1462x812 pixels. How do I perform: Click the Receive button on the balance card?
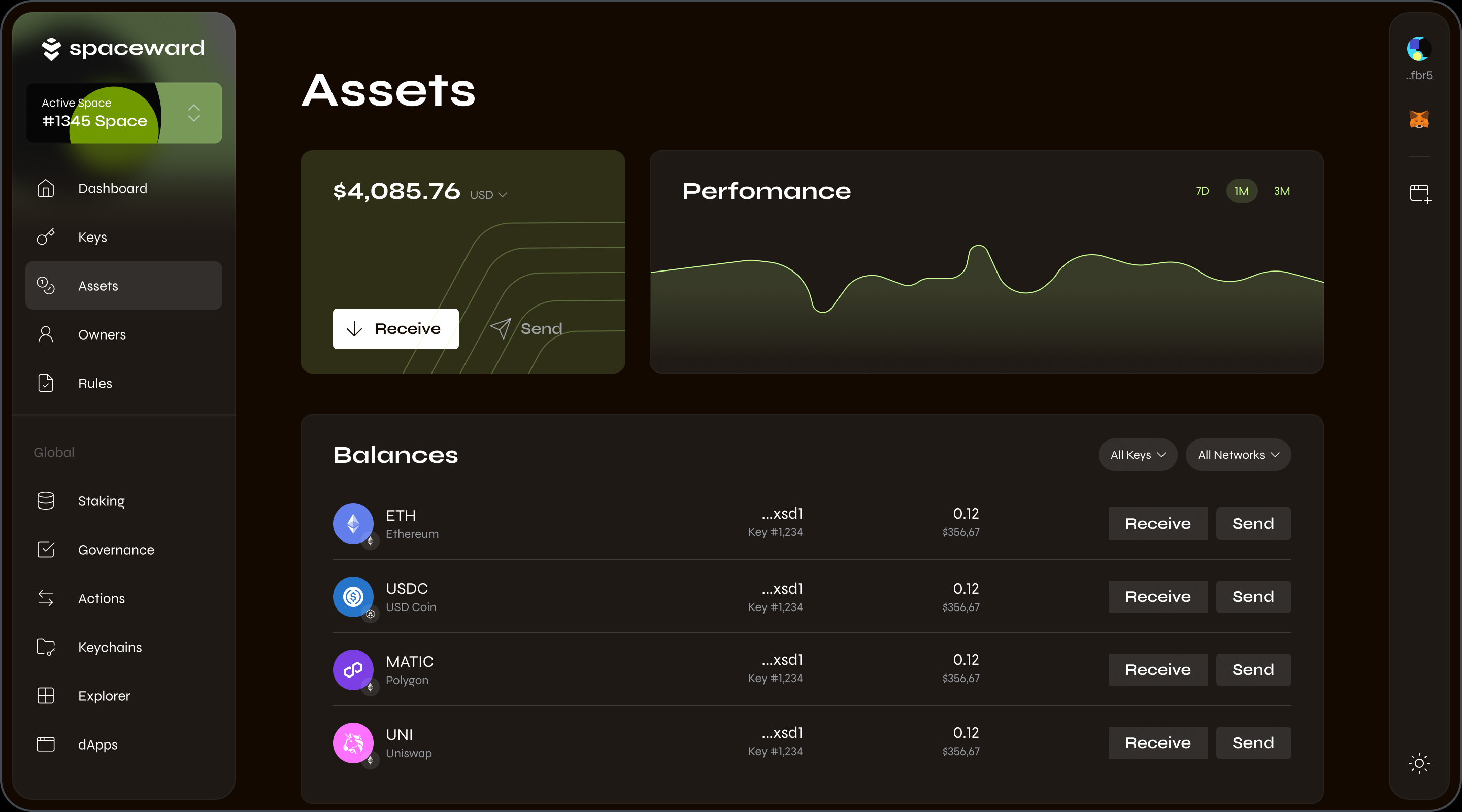pyautogui.click(x=395, y=328)
